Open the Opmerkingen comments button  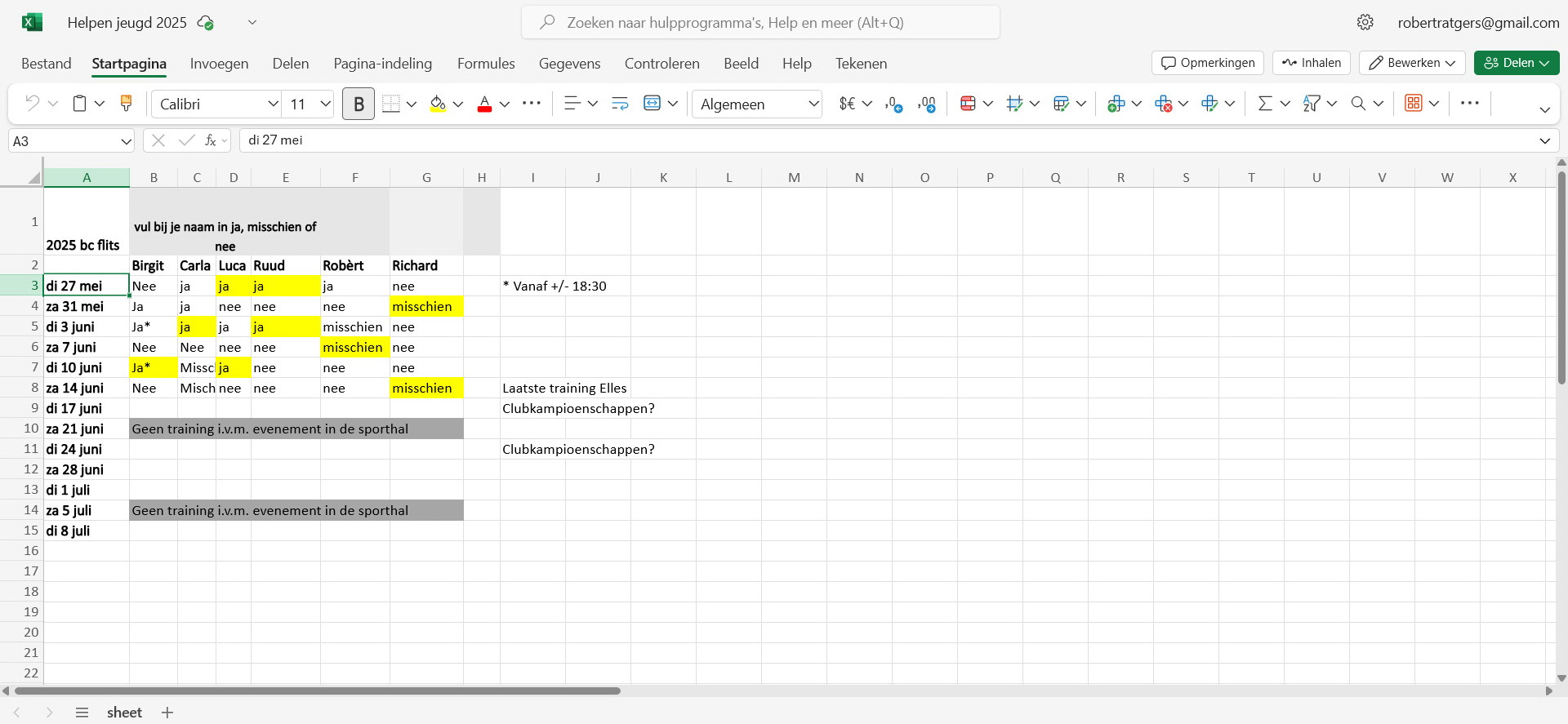pyautogui.click(x=1208, y=63)
